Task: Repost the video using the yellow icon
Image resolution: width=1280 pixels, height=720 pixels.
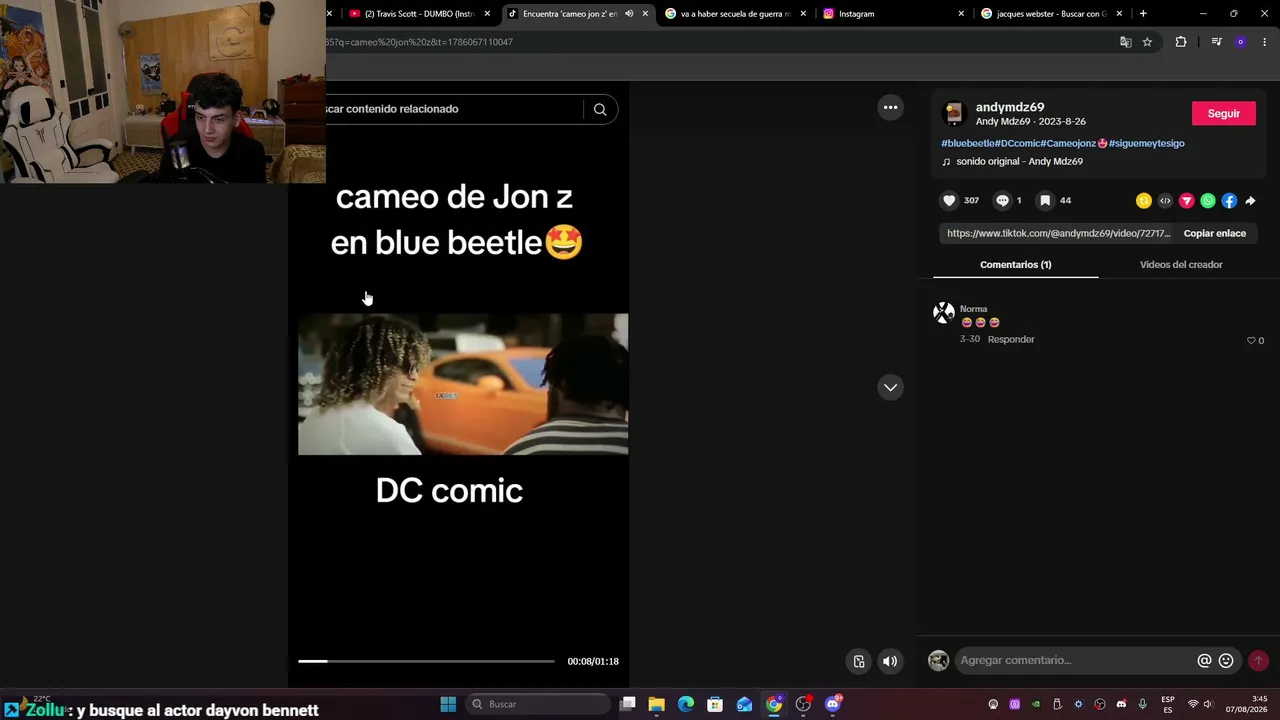Action: coord(1144,201)
